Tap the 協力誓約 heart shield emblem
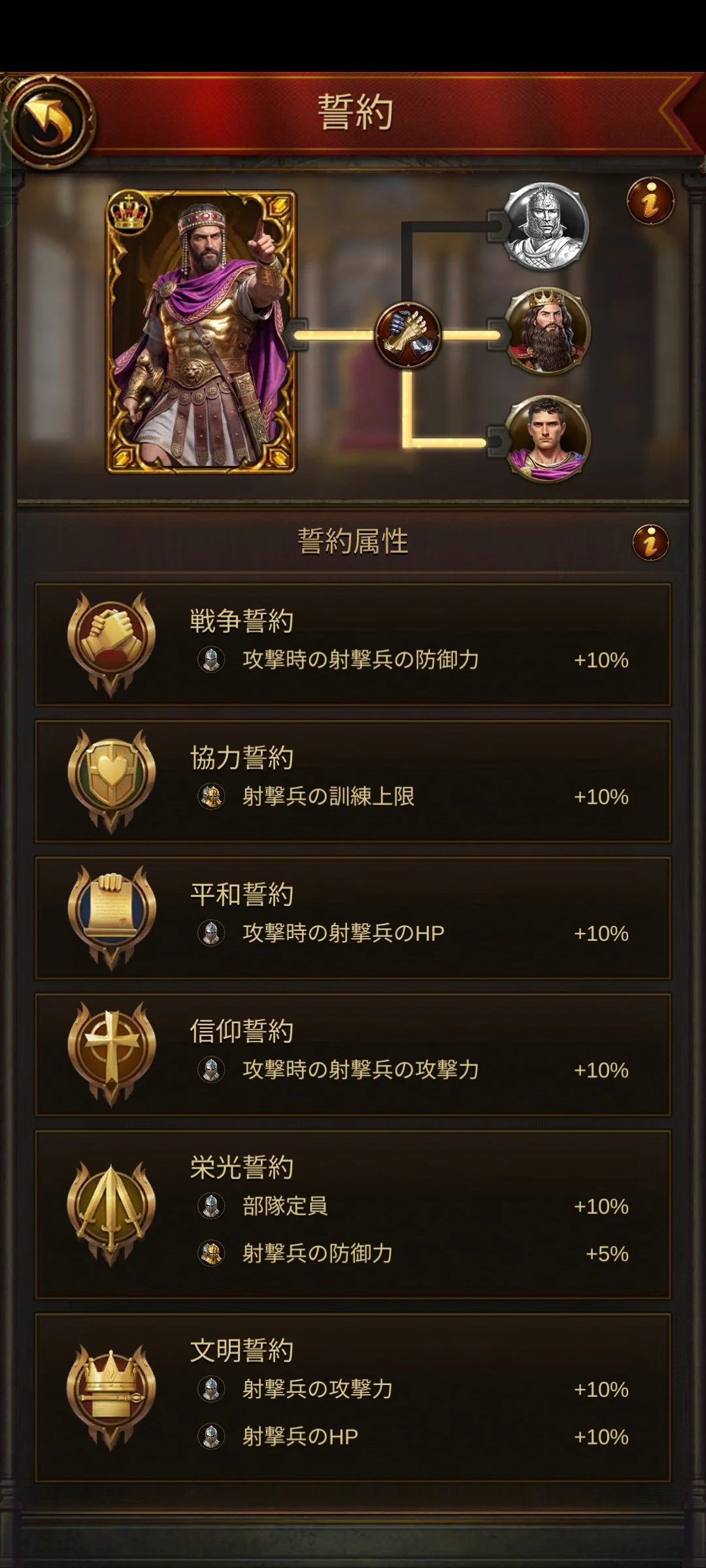Viewport: 706px width, 1568px height. point(111,781)
